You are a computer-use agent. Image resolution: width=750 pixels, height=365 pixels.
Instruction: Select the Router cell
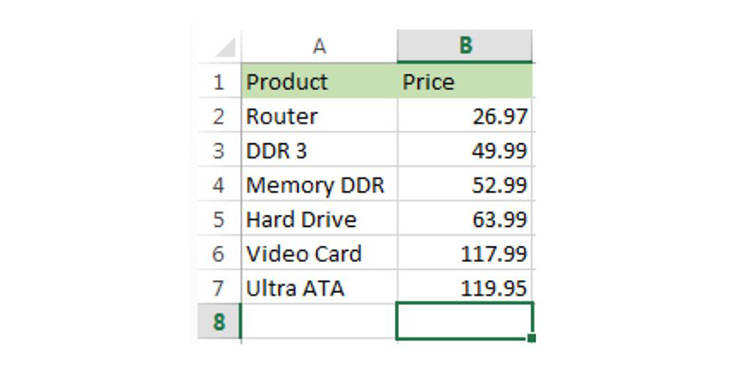[x=319, y=116]
